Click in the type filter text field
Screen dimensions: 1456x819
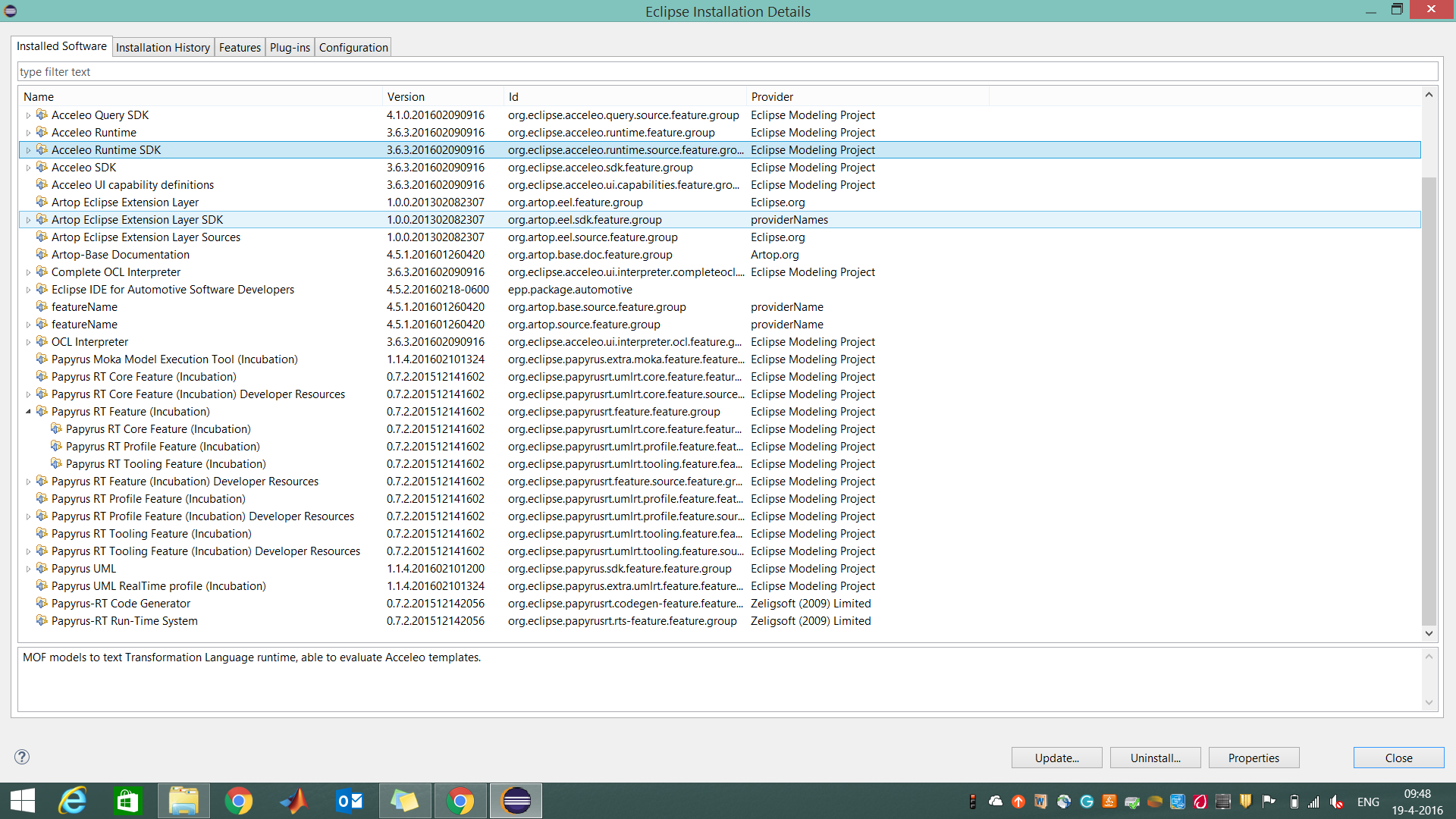[x=727, y=72]
